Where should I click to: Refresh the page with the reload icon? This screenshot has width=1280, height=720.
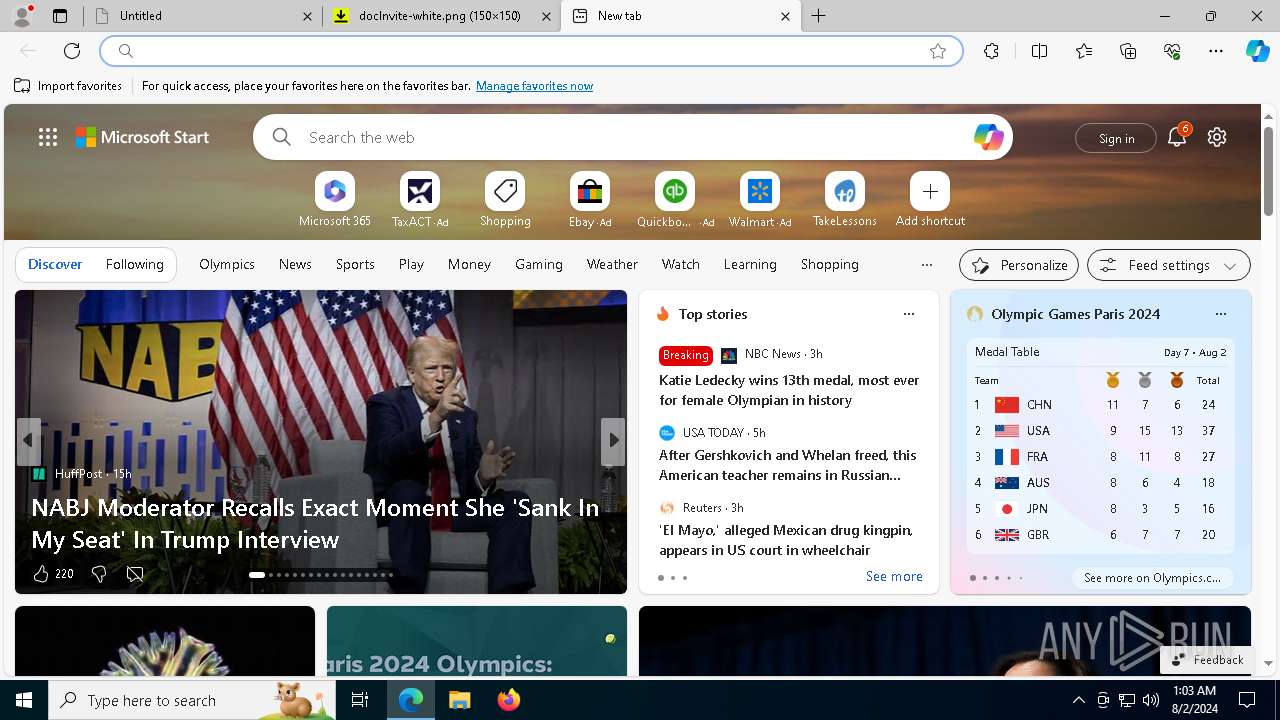coord(72,51)
